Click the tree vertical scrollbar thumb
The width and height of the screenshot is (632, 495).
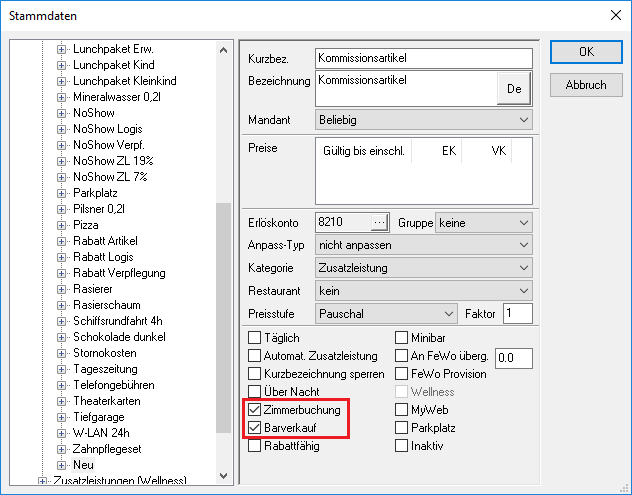pyautogui.click(x=224, y=318)
